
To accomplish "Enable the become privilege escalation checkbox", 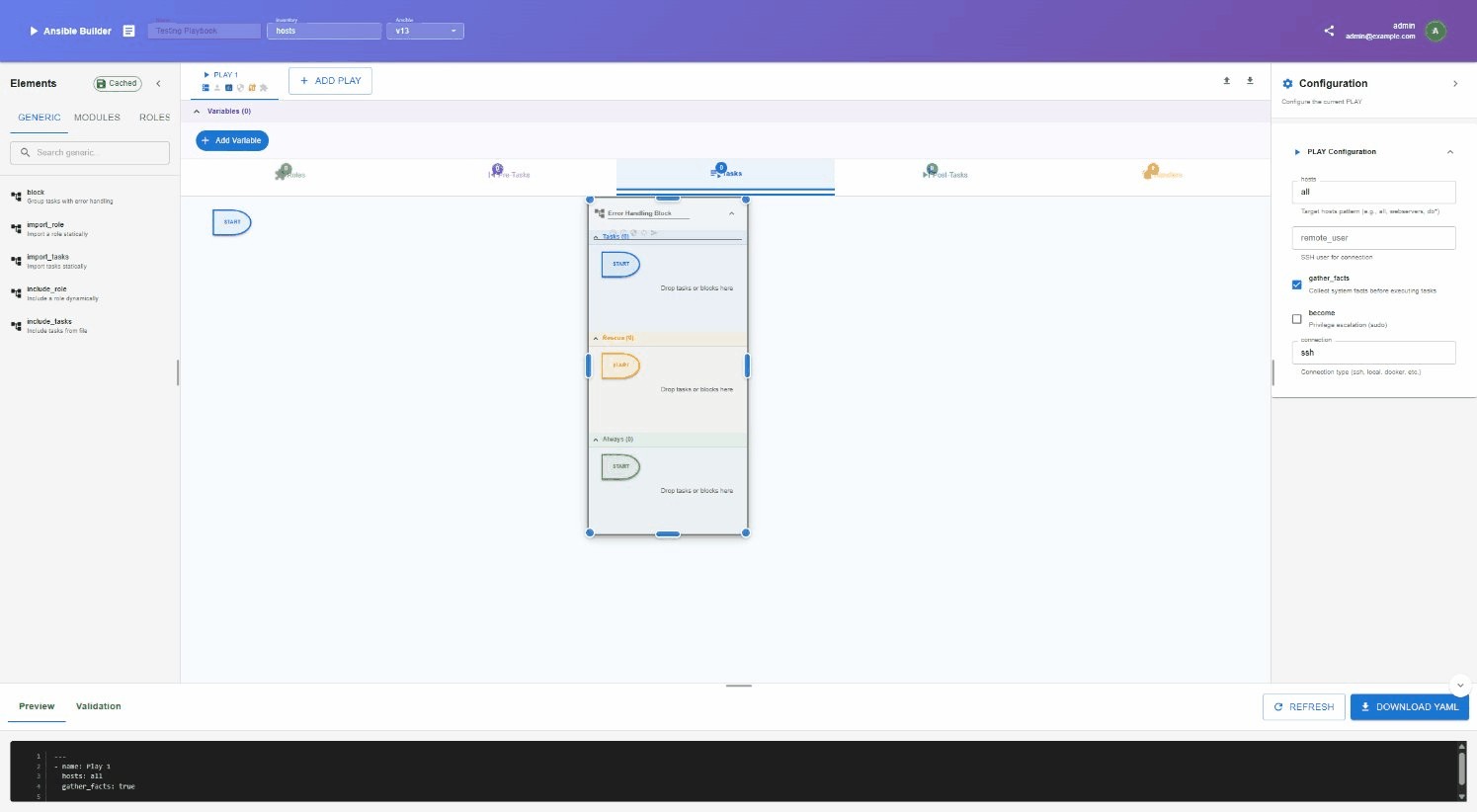I will point(1296,319).
